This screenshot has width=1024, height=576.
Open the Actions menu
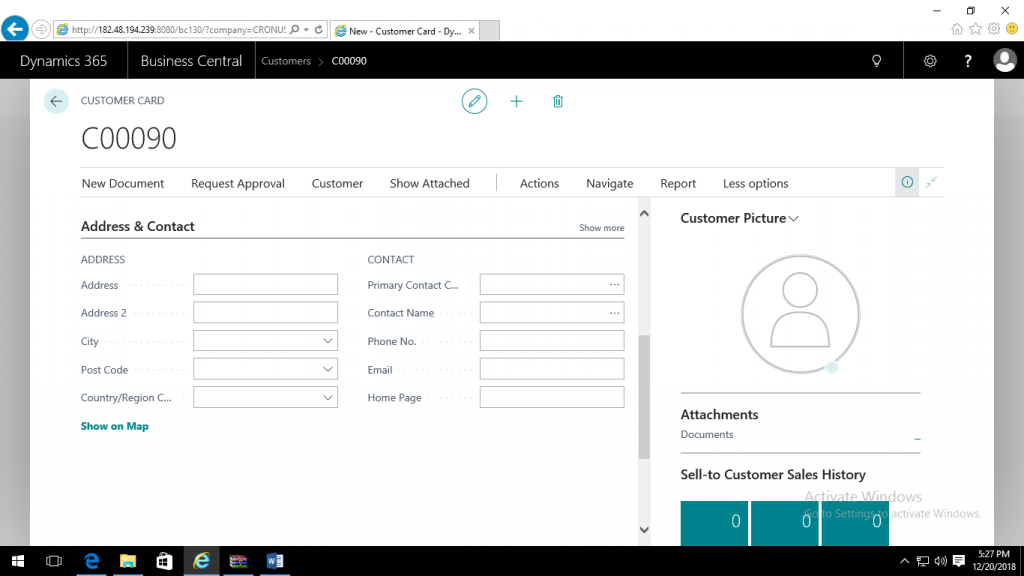tap(539, 184)
